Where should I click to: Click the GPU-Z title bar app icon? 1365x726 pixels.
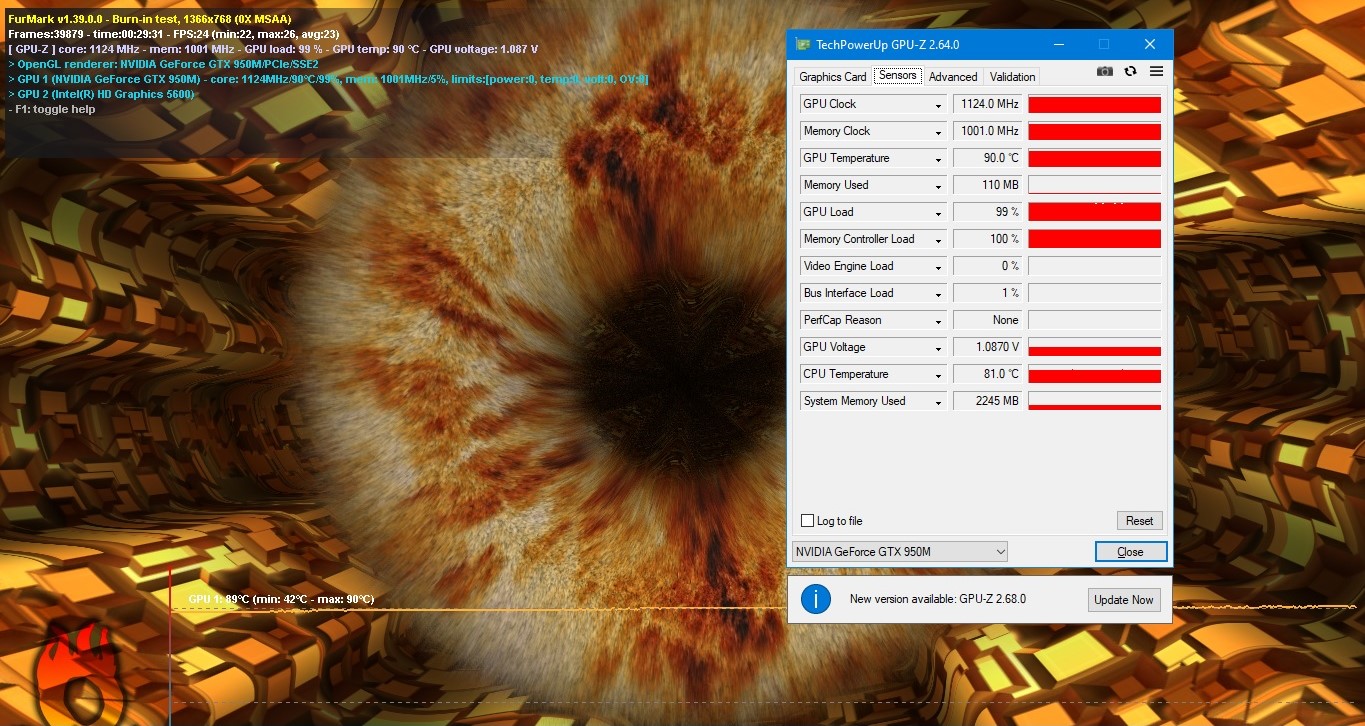[x=802, y=44]
